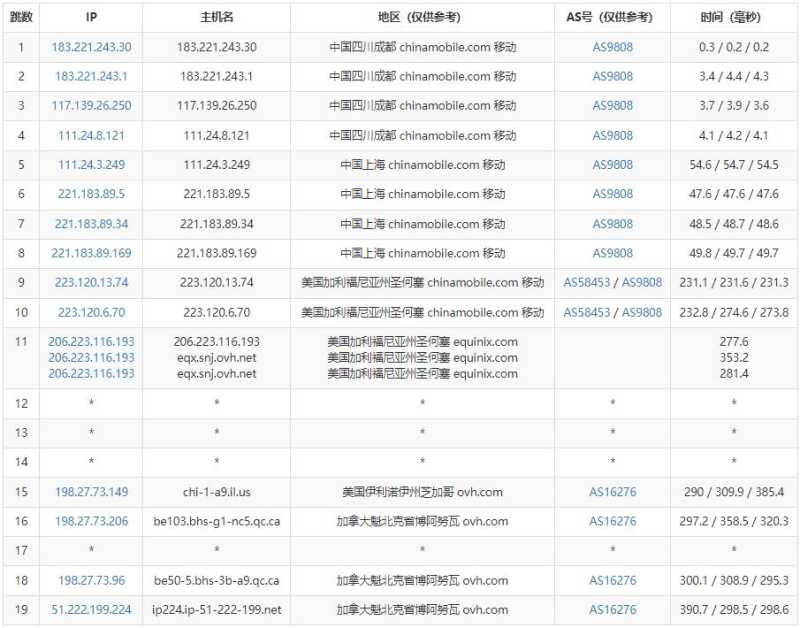Image resolution: width=800 pixels, height=628 pixels.
Task: Click AS16276 link in hop 16 row
Action: (613, 521)
